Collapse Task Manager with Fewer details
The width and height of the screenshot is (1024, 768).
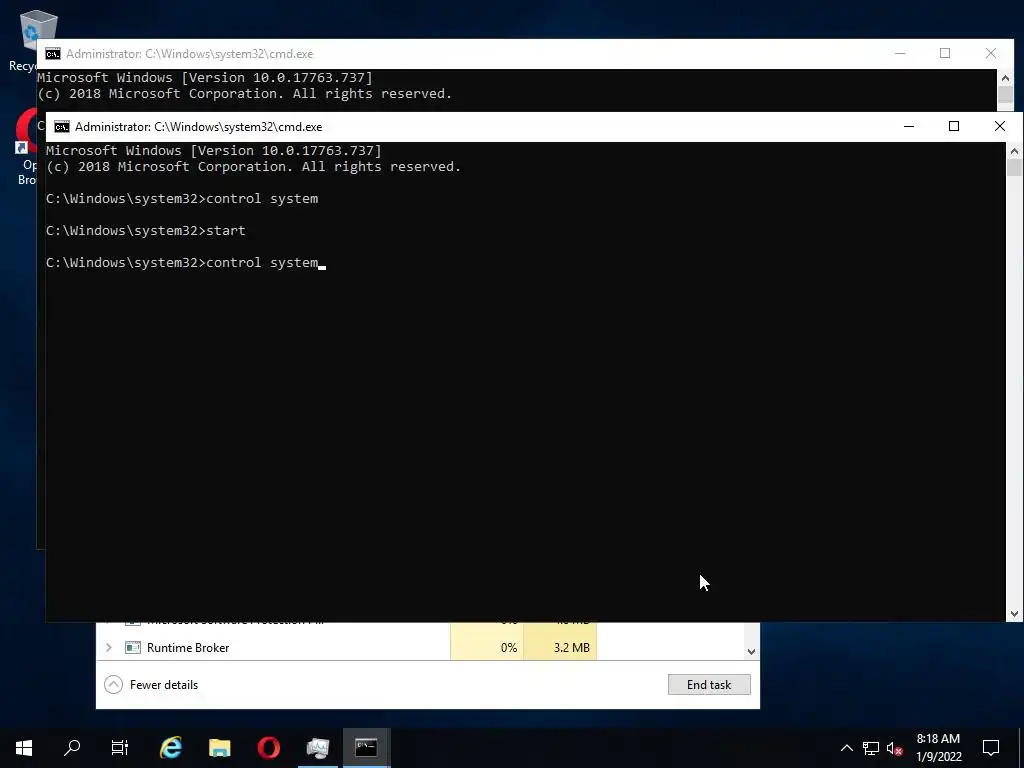tap(151, 684)
